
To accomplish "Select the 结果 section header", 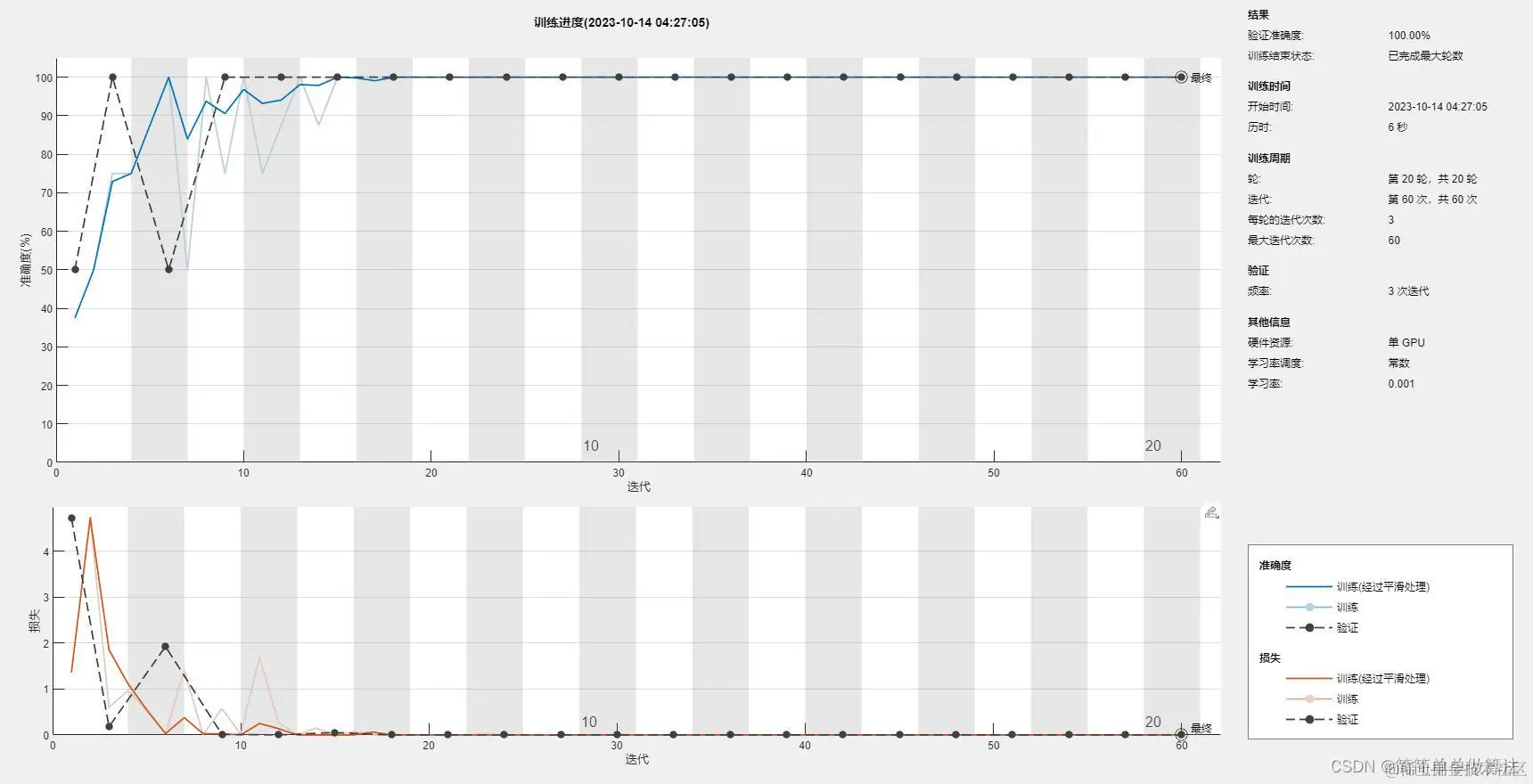I will 1258,14.
